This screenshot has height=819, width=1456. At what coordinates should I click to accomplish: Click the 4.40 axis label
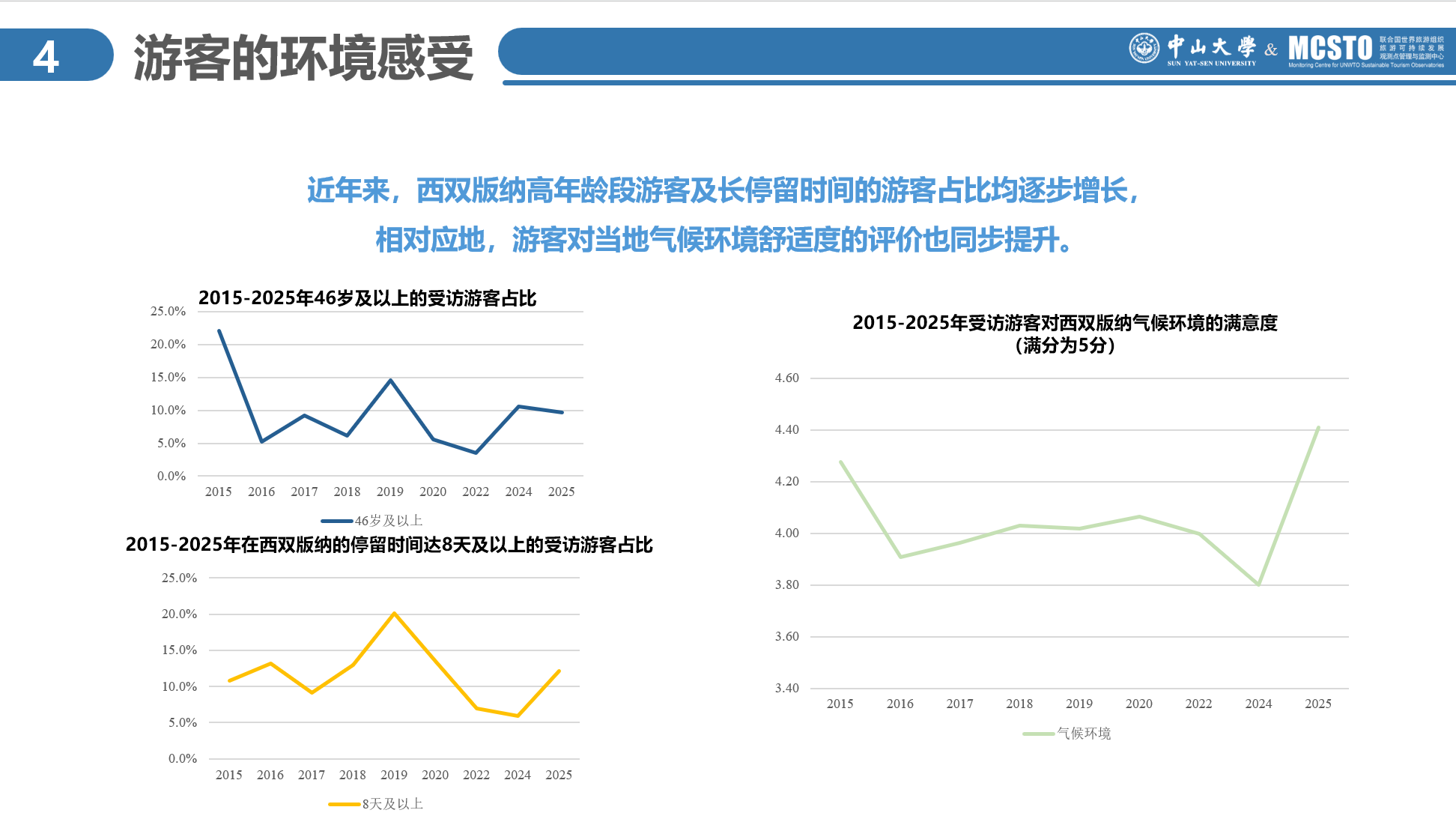[786, 430]
